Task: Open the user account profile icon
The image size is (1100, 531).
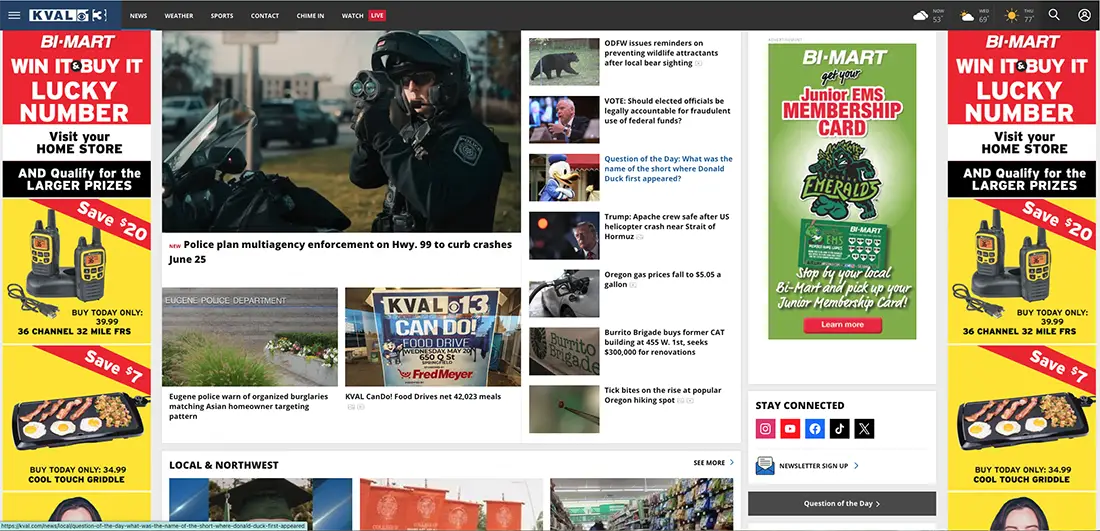Action: point(1085,15)
